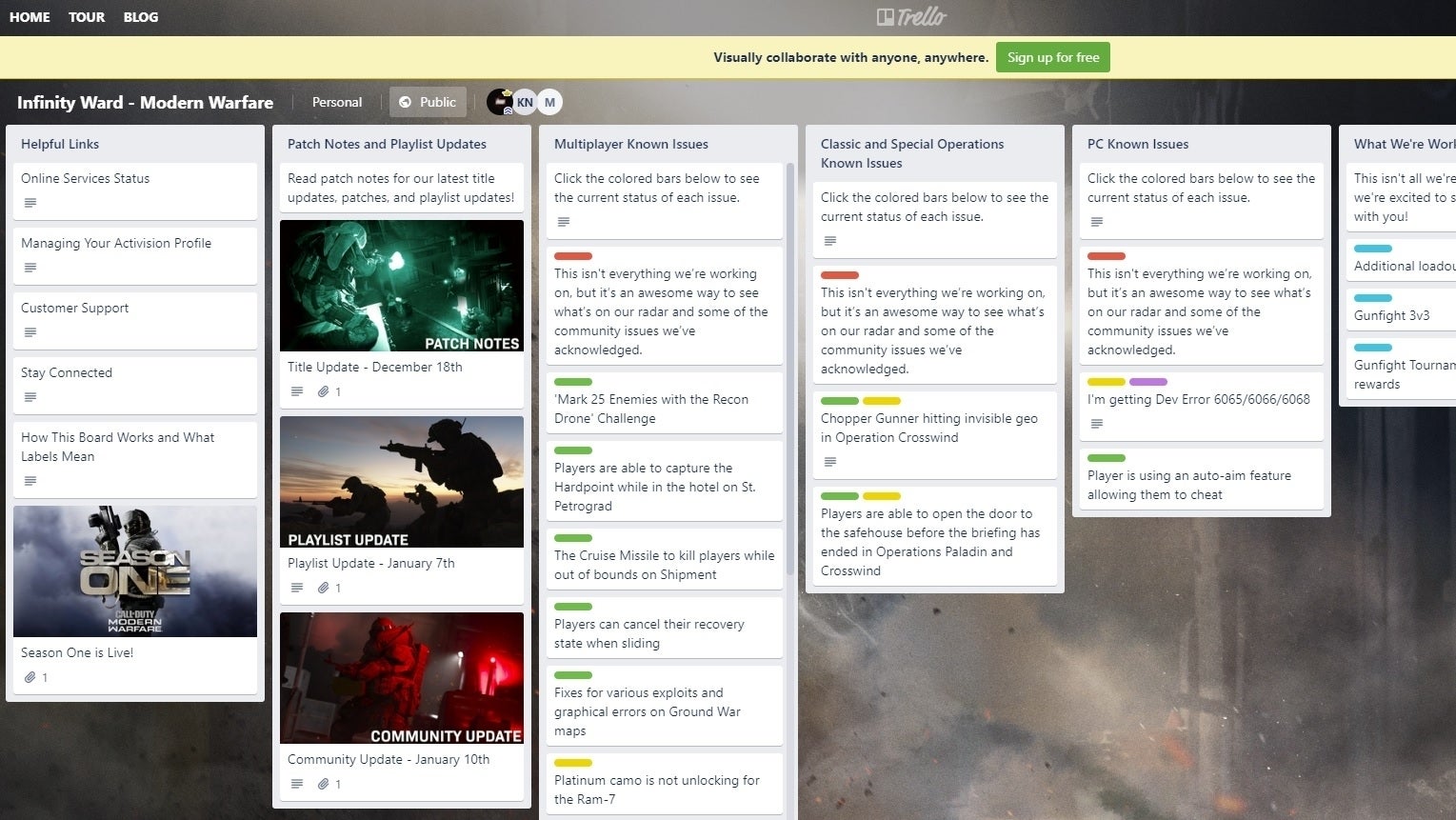Open 'Players are able to capture the Hardpoint' card
Image resolution: width=1456 pixels, height=820 pixels.
coord(665,481)
